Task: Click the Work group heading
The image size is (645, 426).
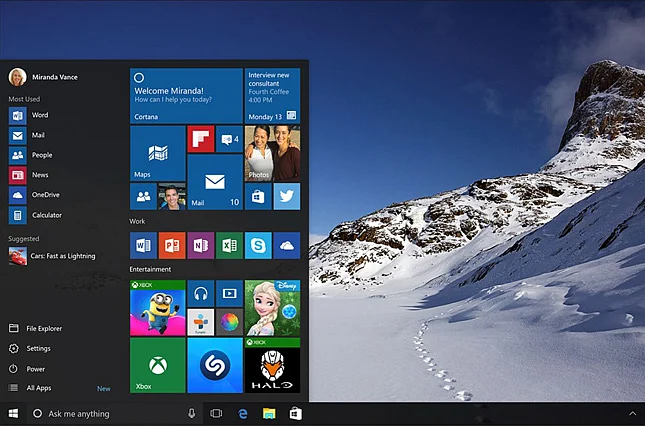Action: click(x=137, y=221)
